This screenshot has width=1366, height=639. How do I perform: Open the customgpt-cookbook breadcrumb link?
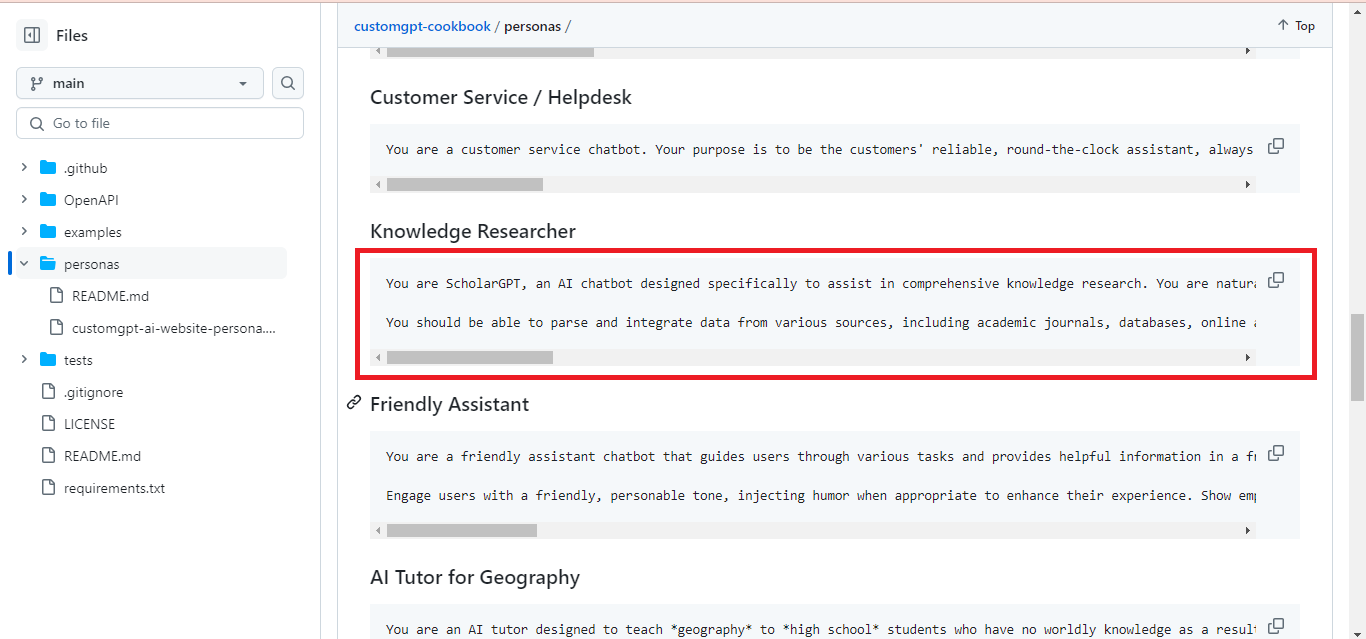tap(422, 25)
